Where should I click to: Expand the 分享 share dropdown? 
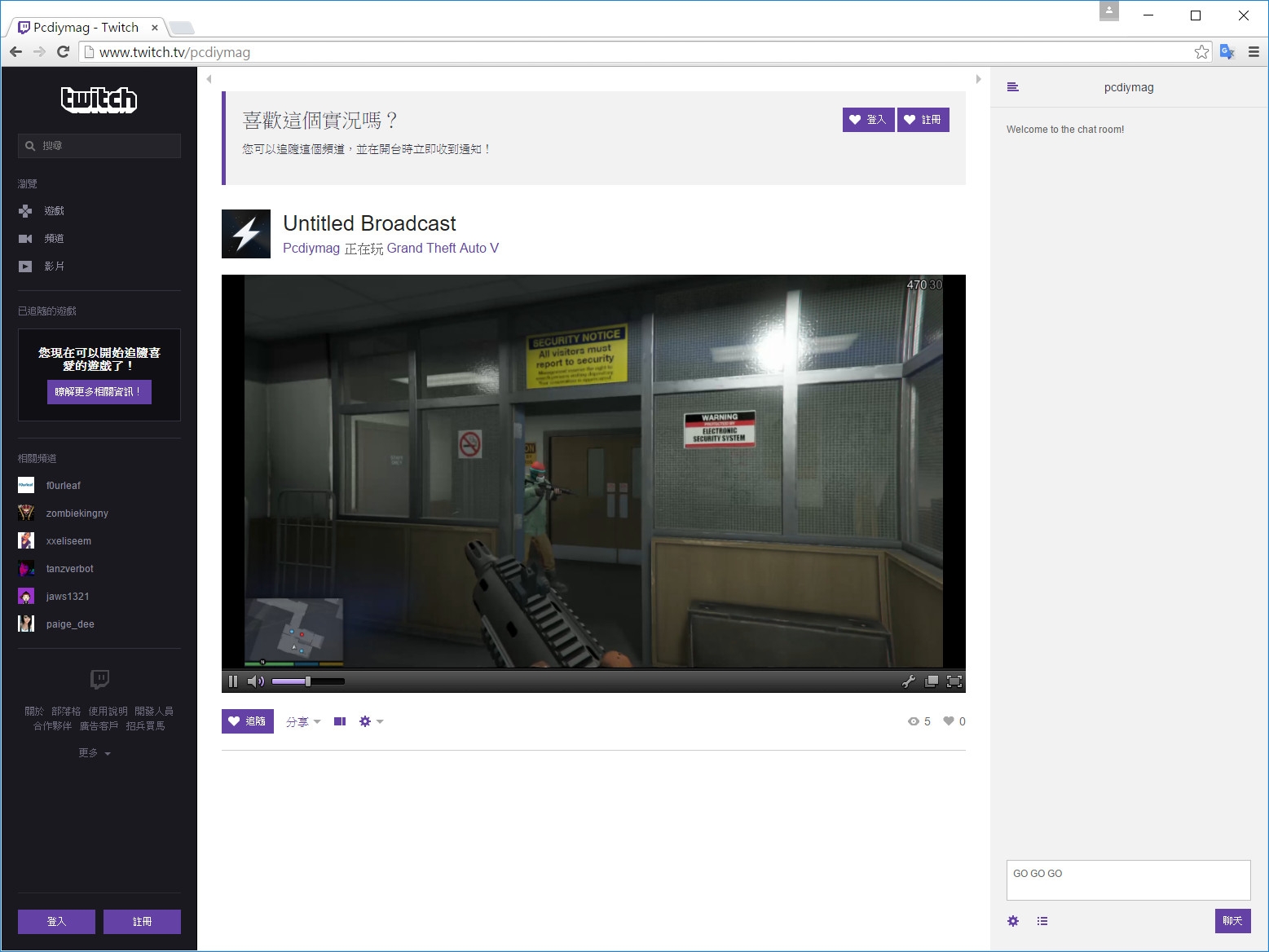(303, 722)
